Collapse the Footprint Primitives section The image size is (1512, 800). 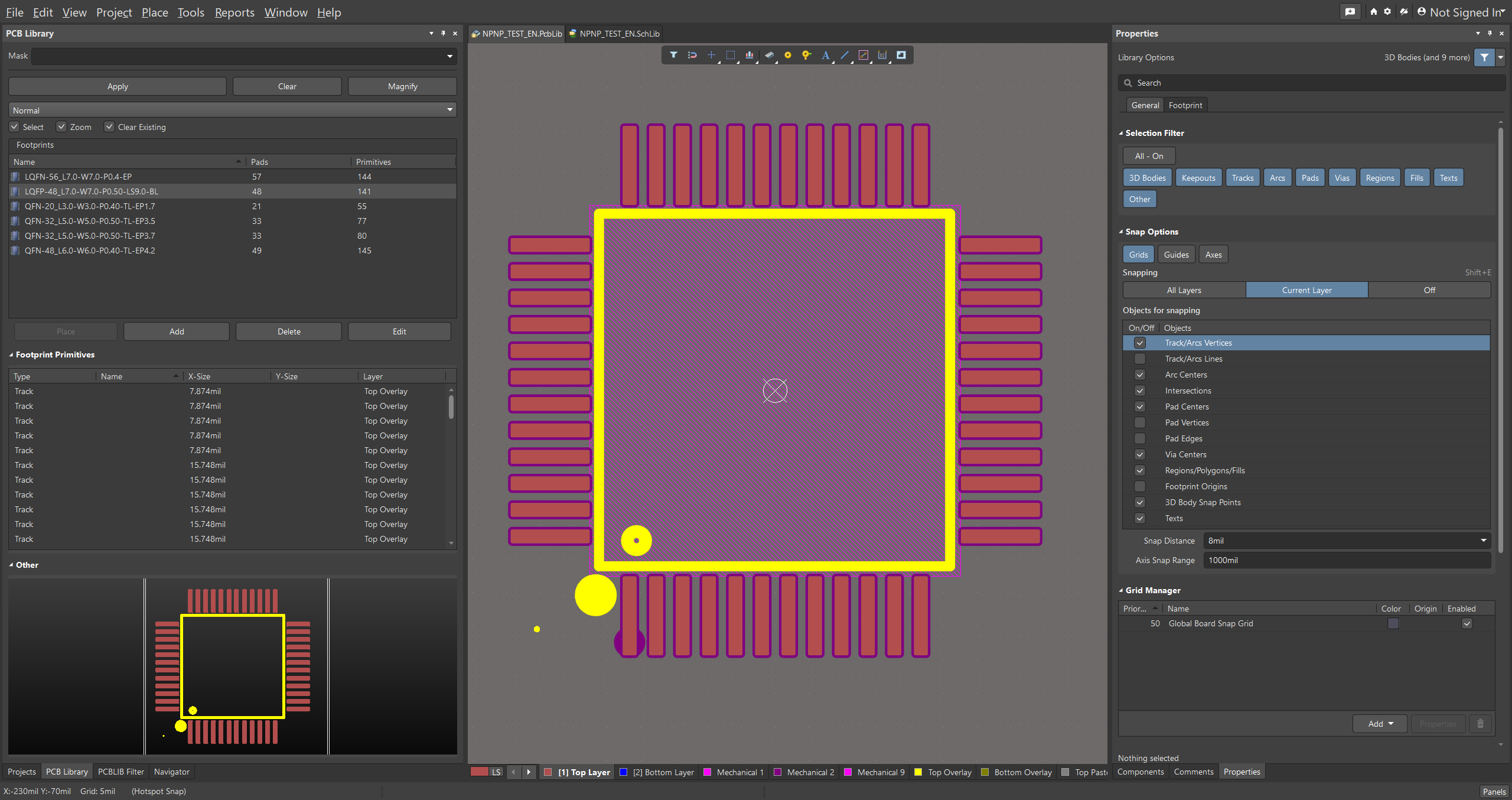[11, 355]
